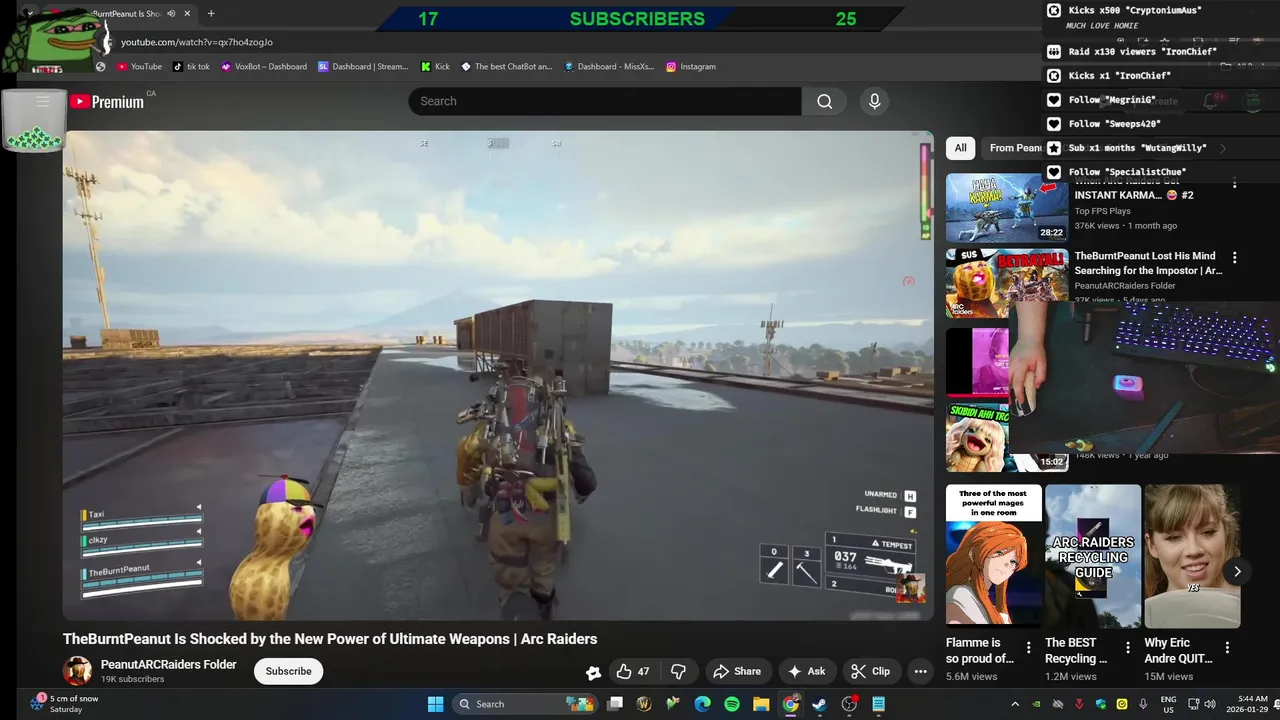
Task: Open Spotify from taskbar
Action: (x=732, y=704)
